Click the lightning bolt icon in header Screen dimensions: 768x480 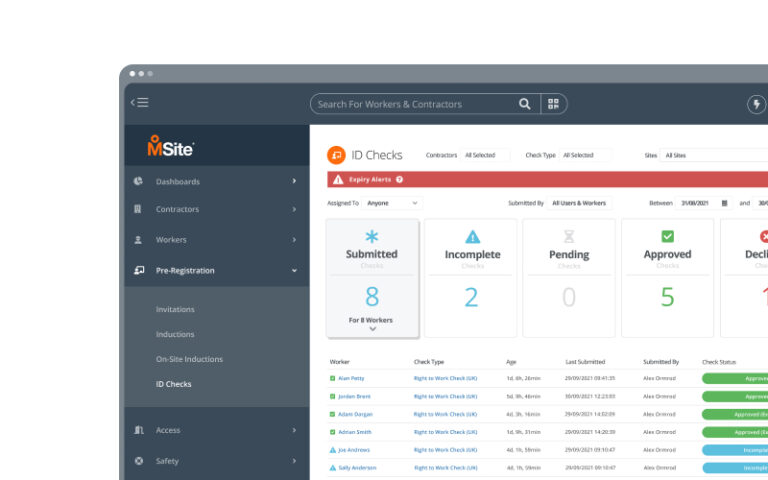click(x=757, y=104)
